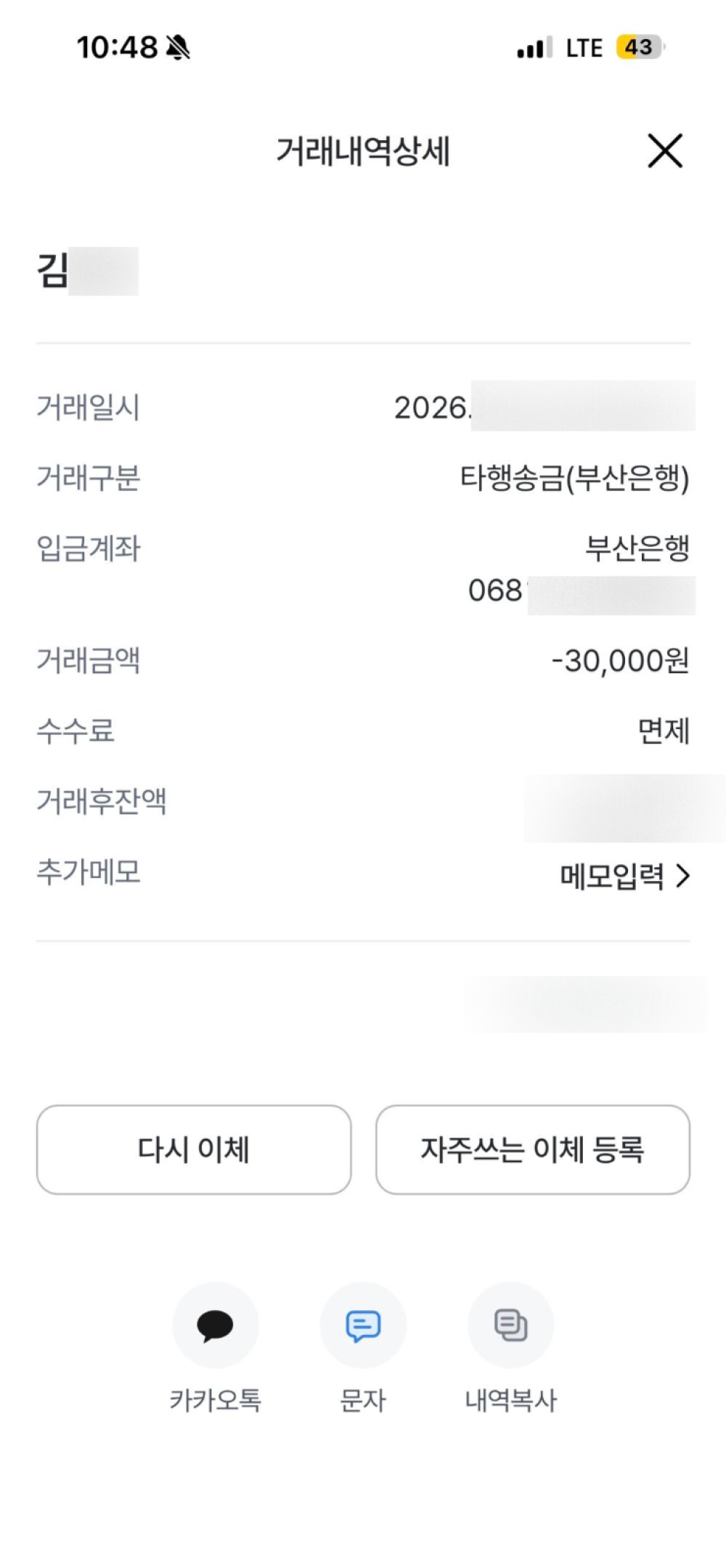726x1568 pixels.
Task: Tap the 내역복사 text label
Action: coord(510,1400)
